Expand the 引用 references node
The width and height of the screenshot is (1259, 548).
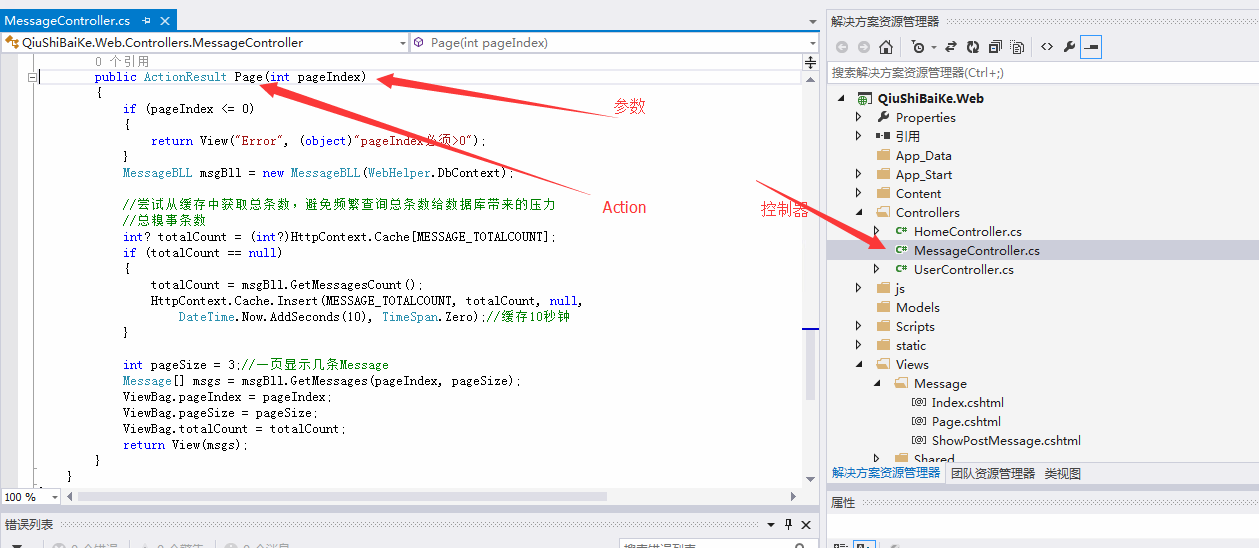tap(858, 136)
